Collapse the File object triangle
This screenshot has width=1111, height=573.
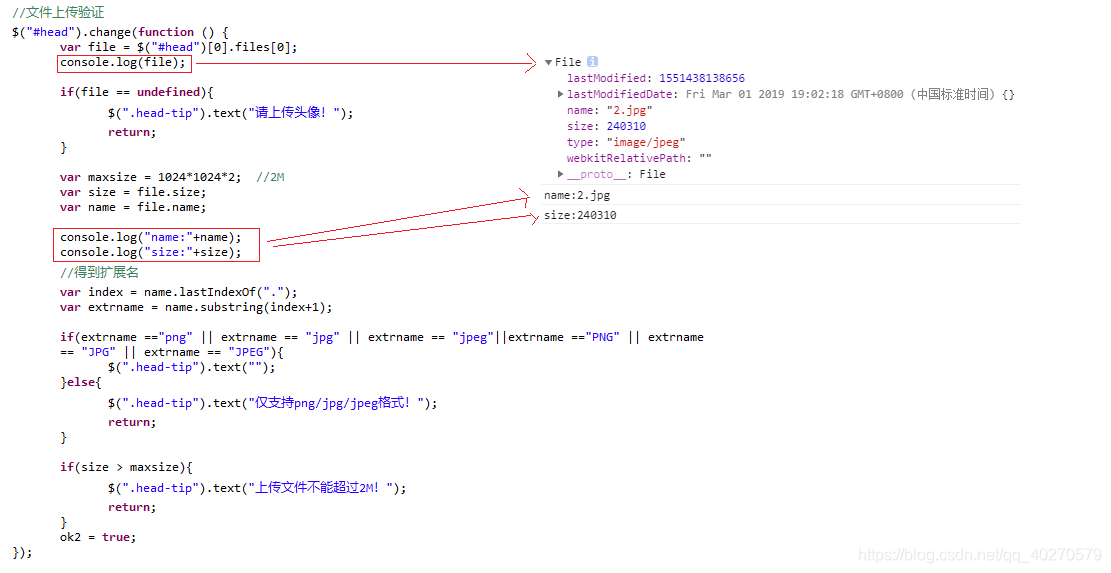pos(548,62)
